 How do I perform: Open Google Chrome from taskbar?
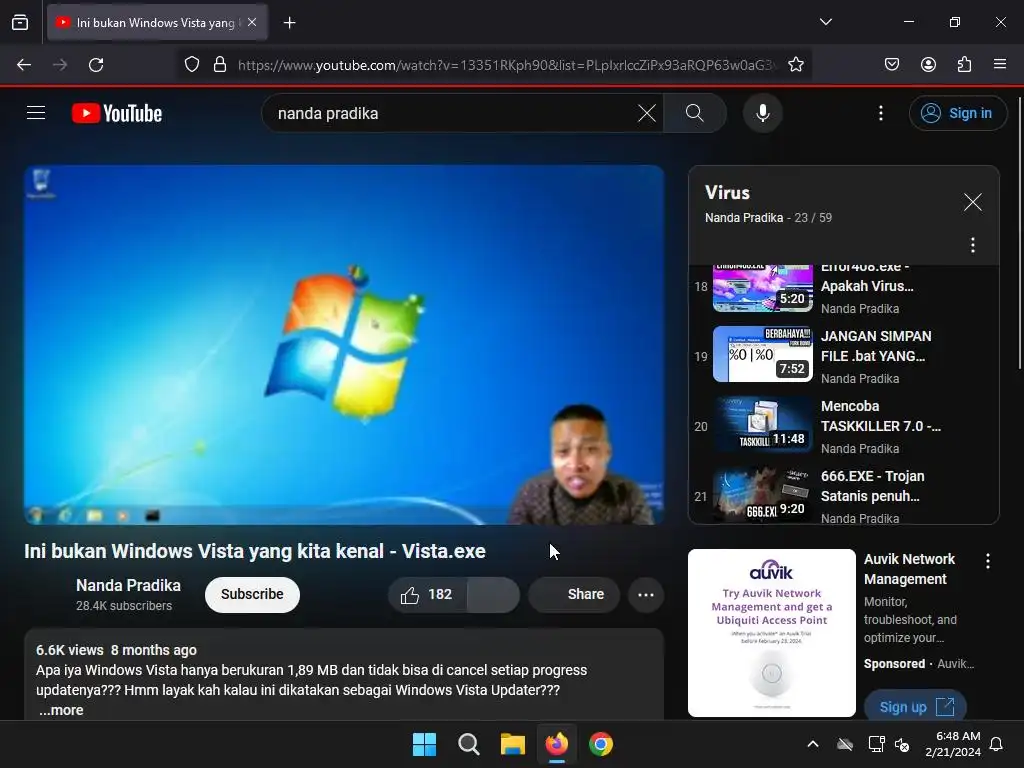pos(601,744)
